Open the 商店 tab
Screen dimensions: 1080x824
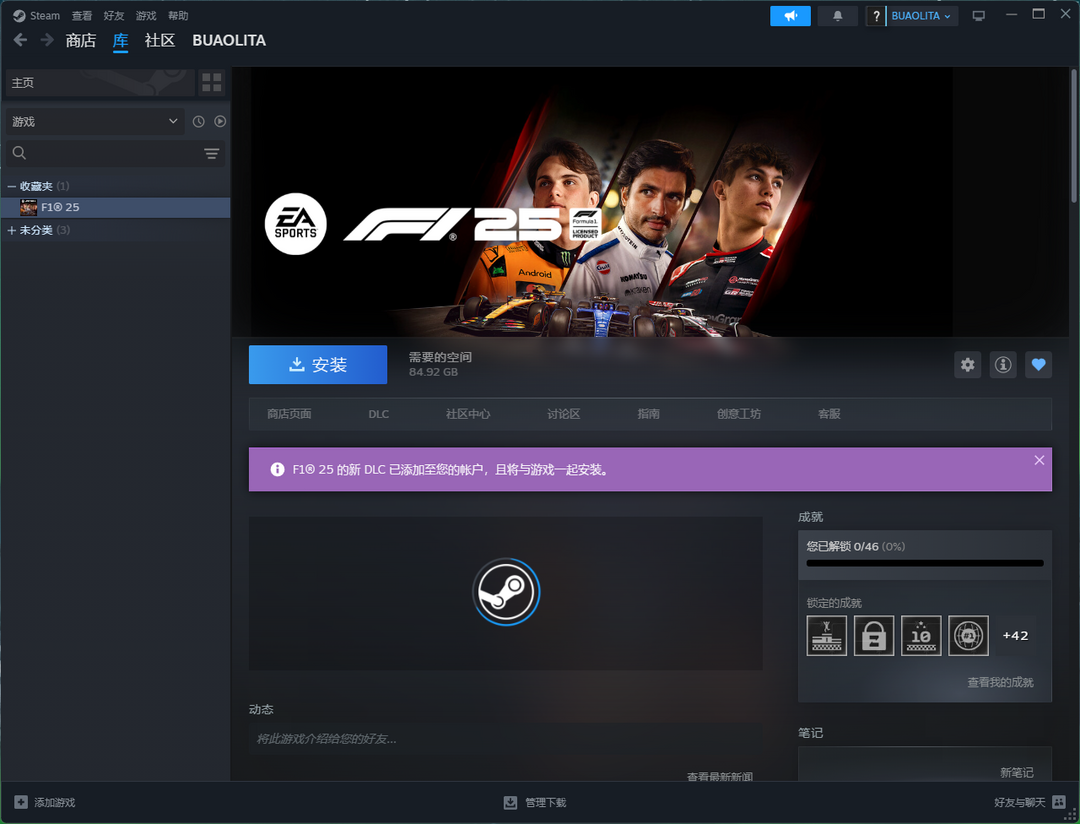(80, 41)
